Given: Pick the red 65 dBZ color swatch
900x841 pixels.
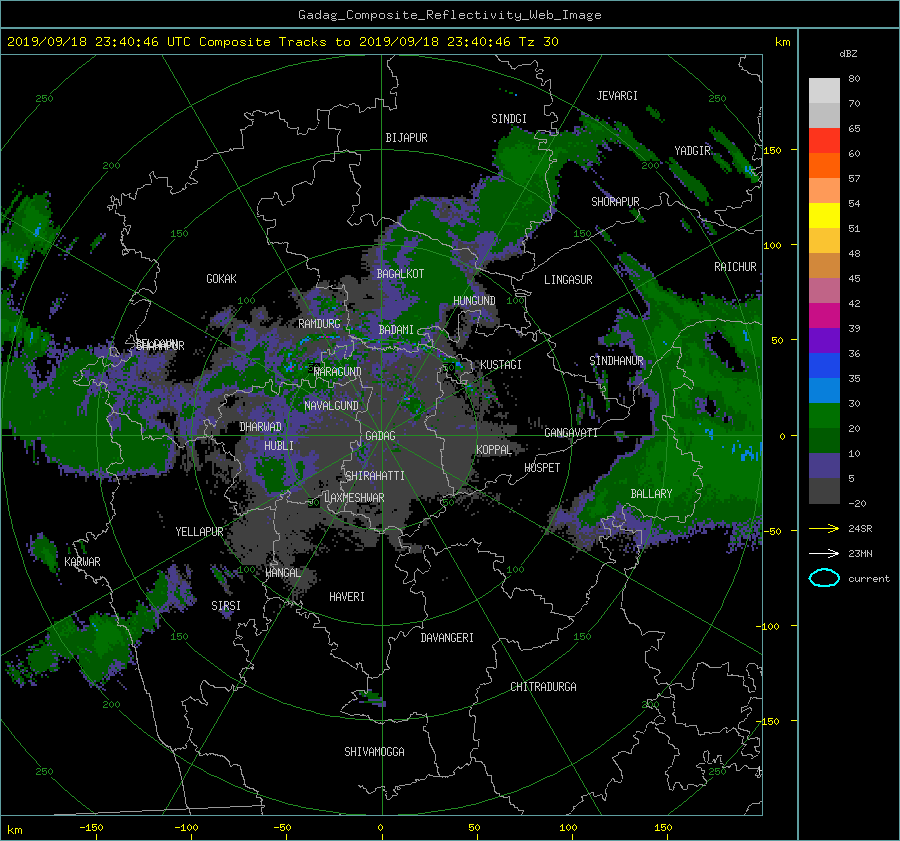Looking at the screenshot, I should point(824,140).
